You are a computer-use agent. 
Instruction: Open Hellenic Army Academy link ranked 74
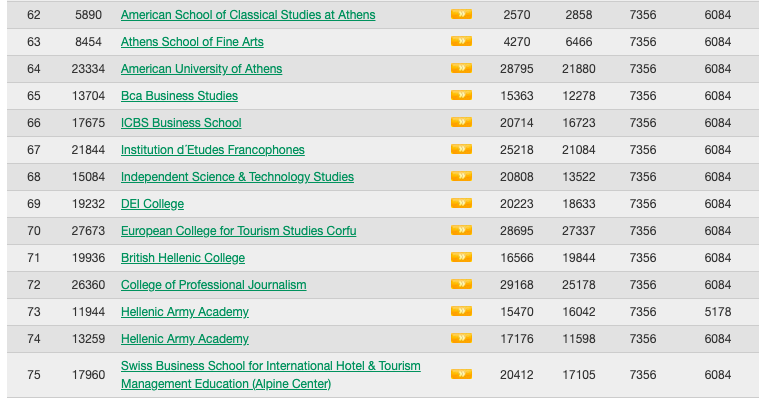point(185,339)
